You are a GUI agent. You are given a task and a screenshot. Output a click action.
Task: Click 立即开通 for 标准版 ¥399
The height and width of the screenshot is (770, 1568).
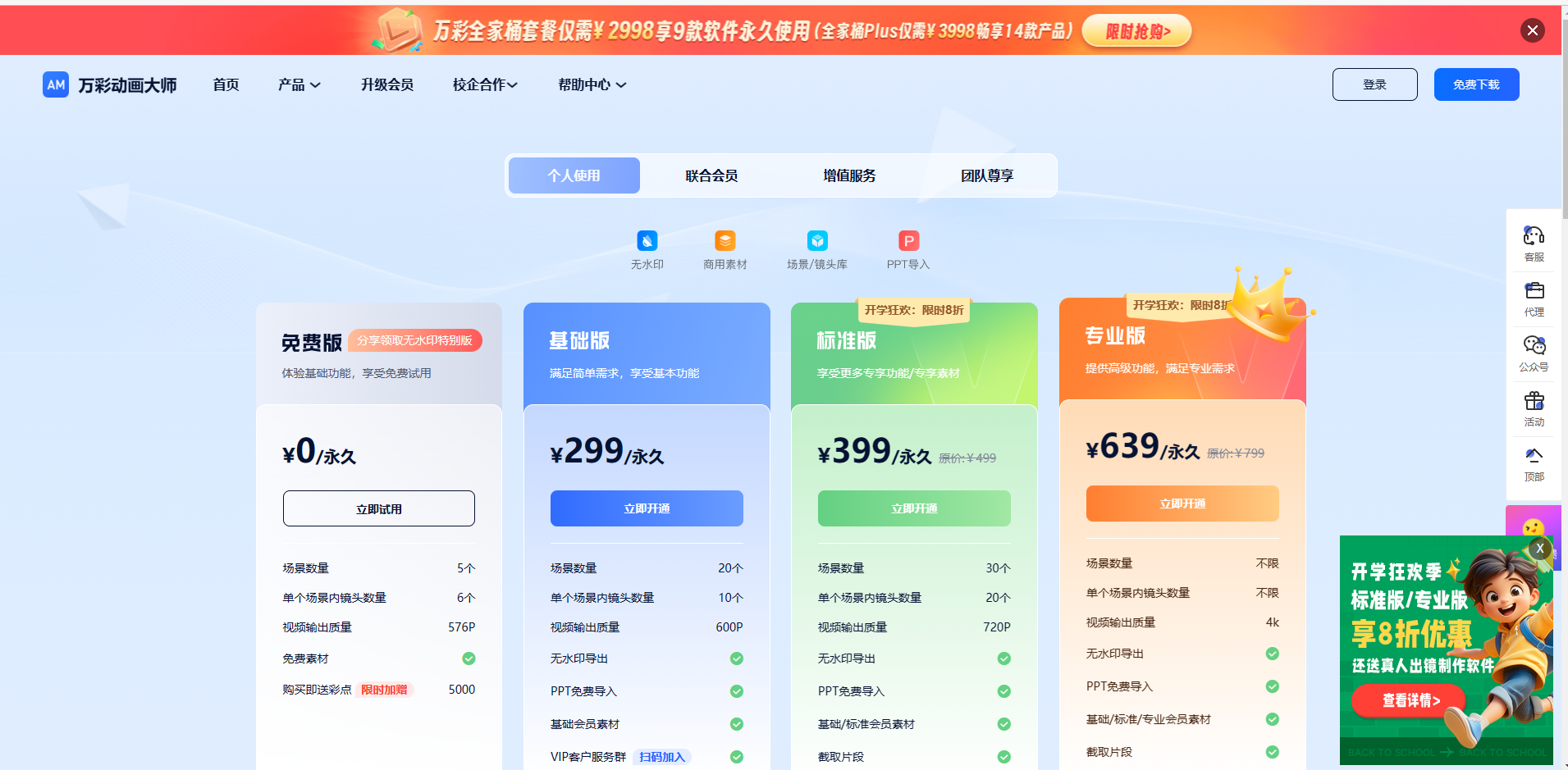click(914, 508)
